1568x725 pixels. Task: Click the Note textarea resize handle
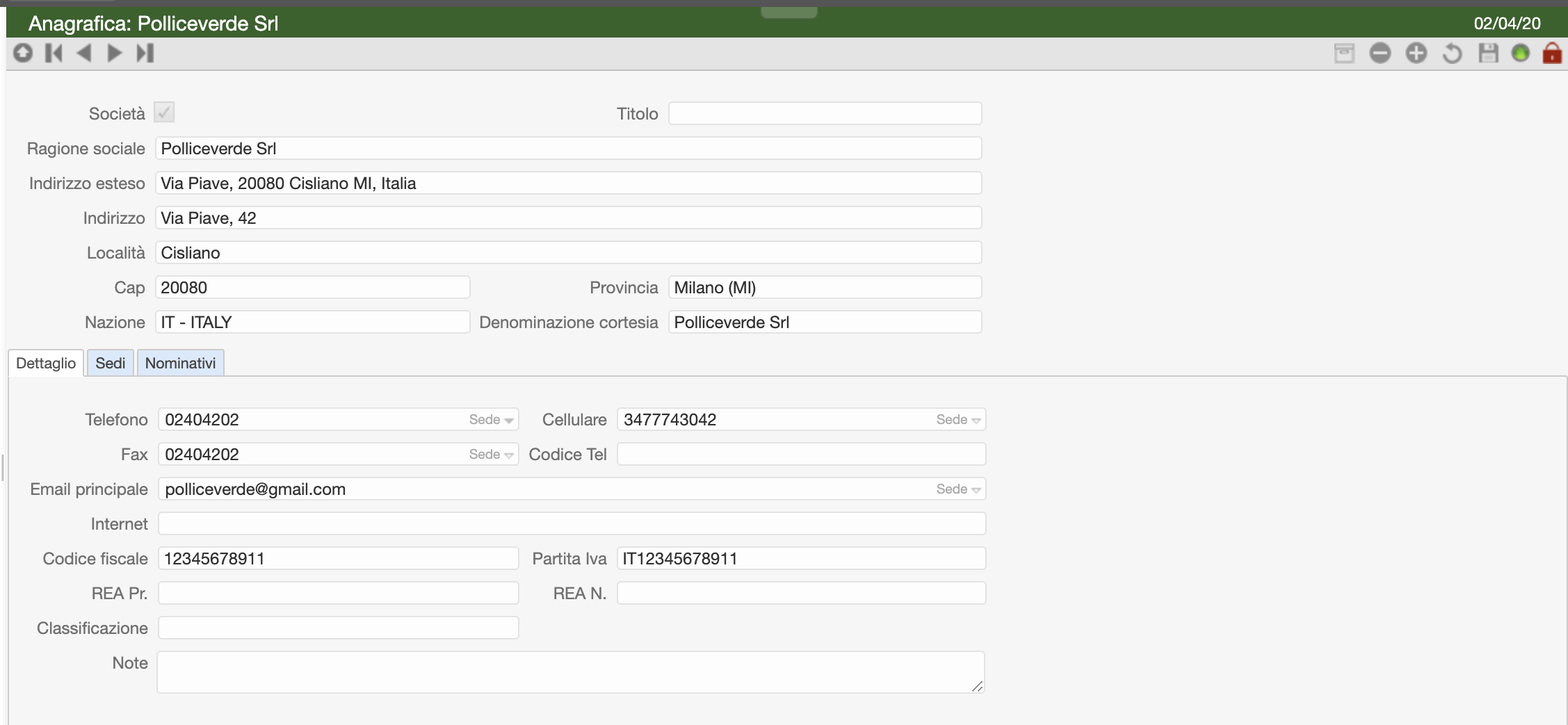978,686
